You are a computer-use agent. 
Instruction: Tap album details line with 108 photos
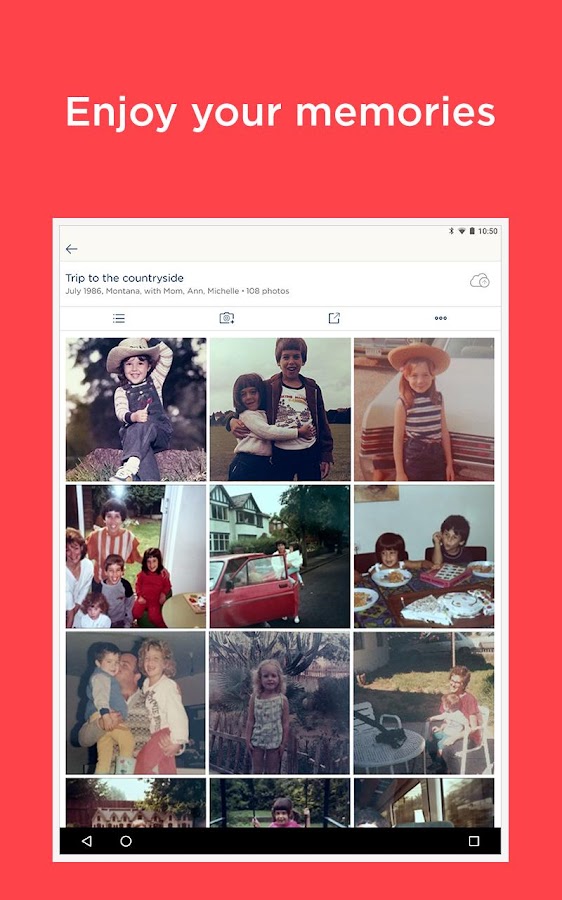tap(177, 291)
